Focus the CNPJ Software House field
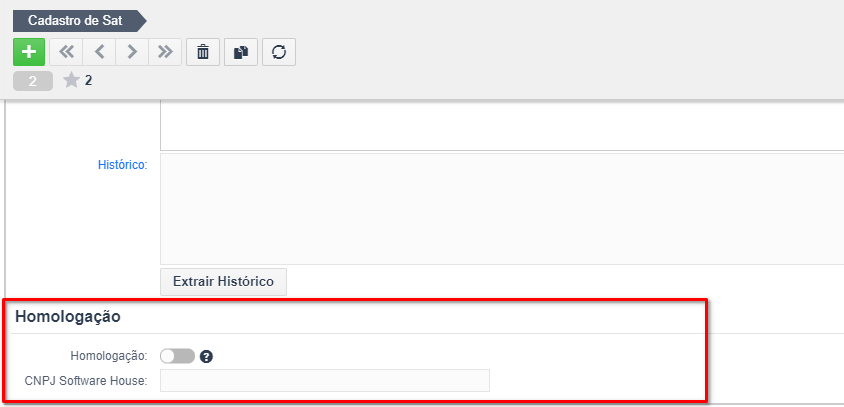Viewport: 844px width, 407px height. pyautogui.click(x=325, y=381)
